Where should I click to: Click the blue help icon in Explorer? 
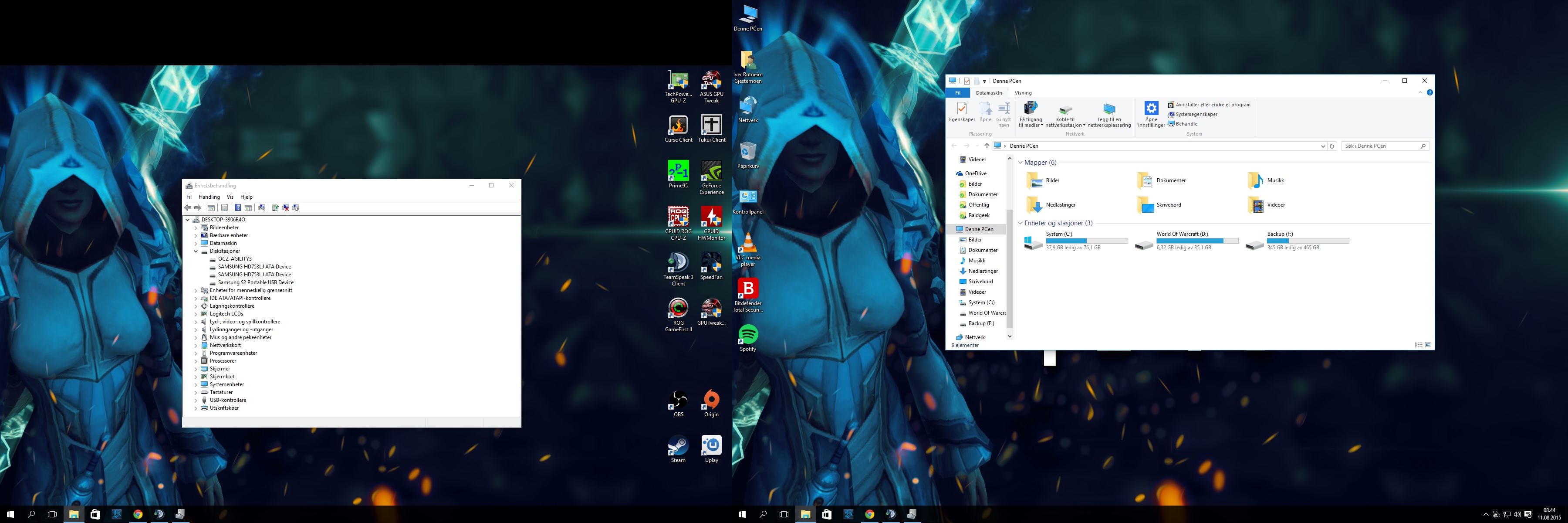(x=1429, y=93)
